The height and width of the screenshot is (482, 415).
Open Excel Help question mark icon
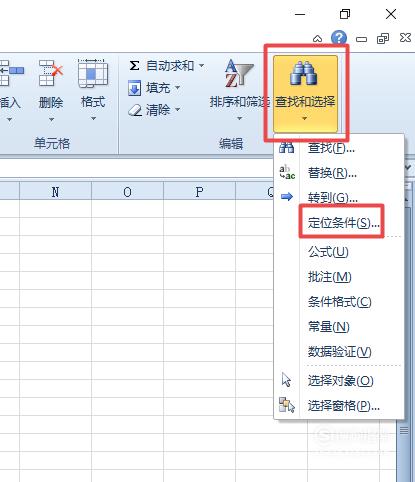[339, 38]
